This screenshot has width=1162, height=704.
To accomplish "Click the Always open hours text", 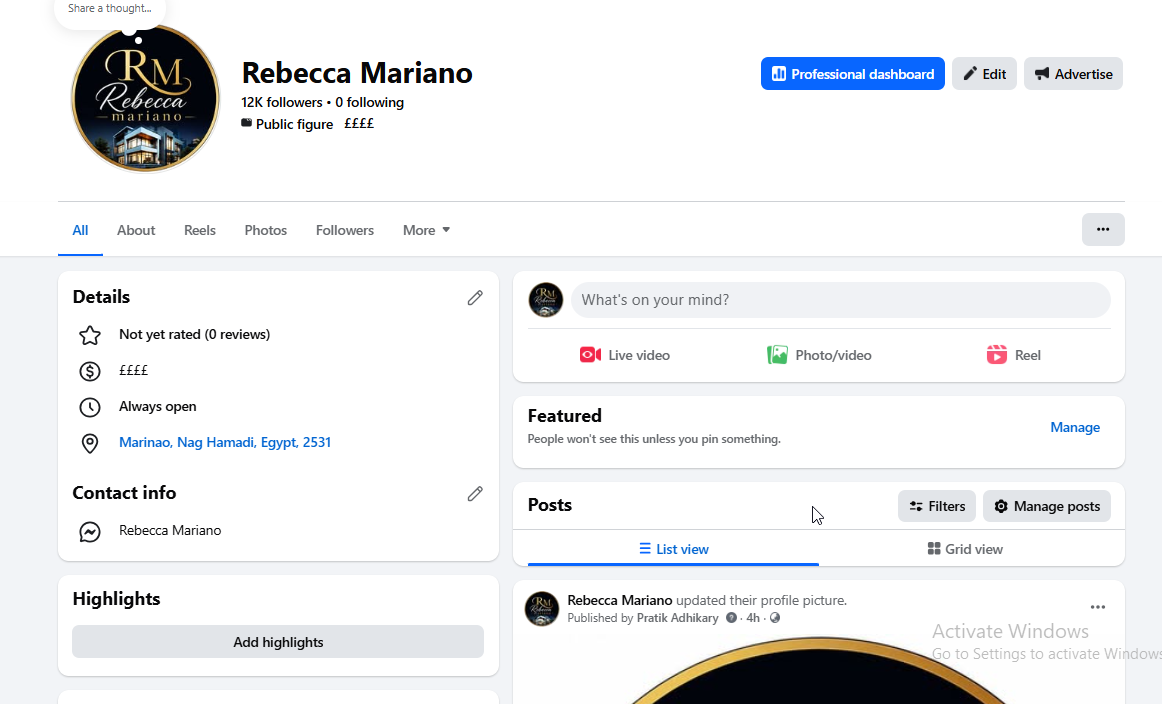I will click(x=157, y=406).
